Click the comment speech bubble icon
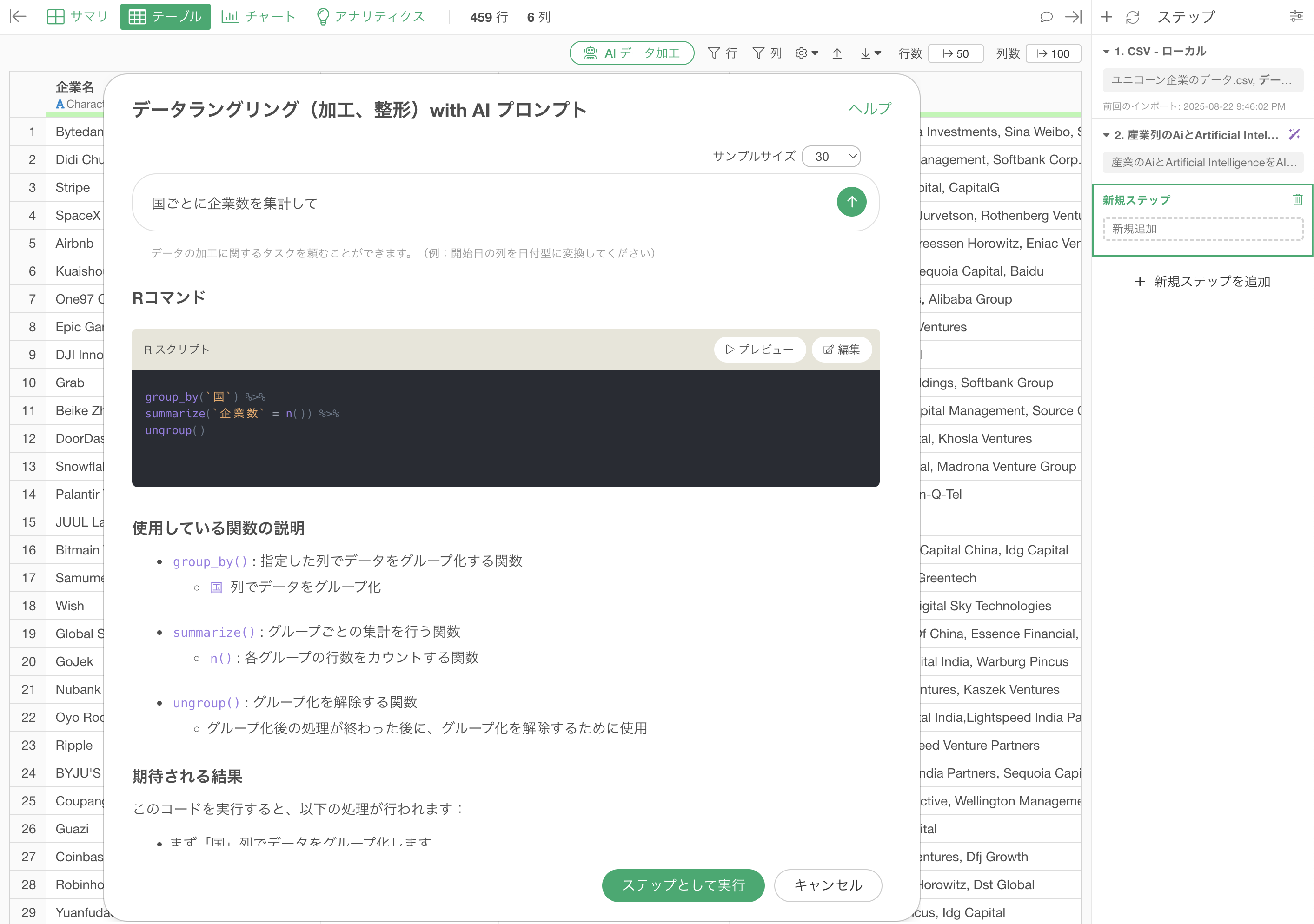 tap(1046, 17)
